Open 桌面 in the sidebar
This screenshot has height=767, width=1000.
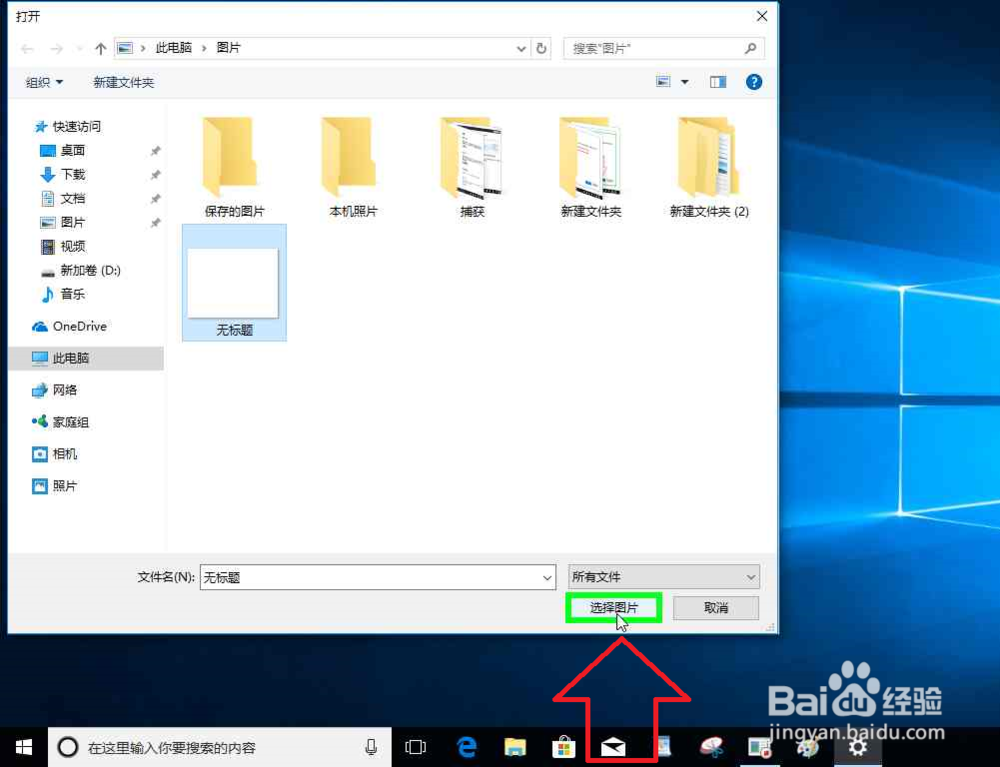pyautogui.click(x=62, y=150)
